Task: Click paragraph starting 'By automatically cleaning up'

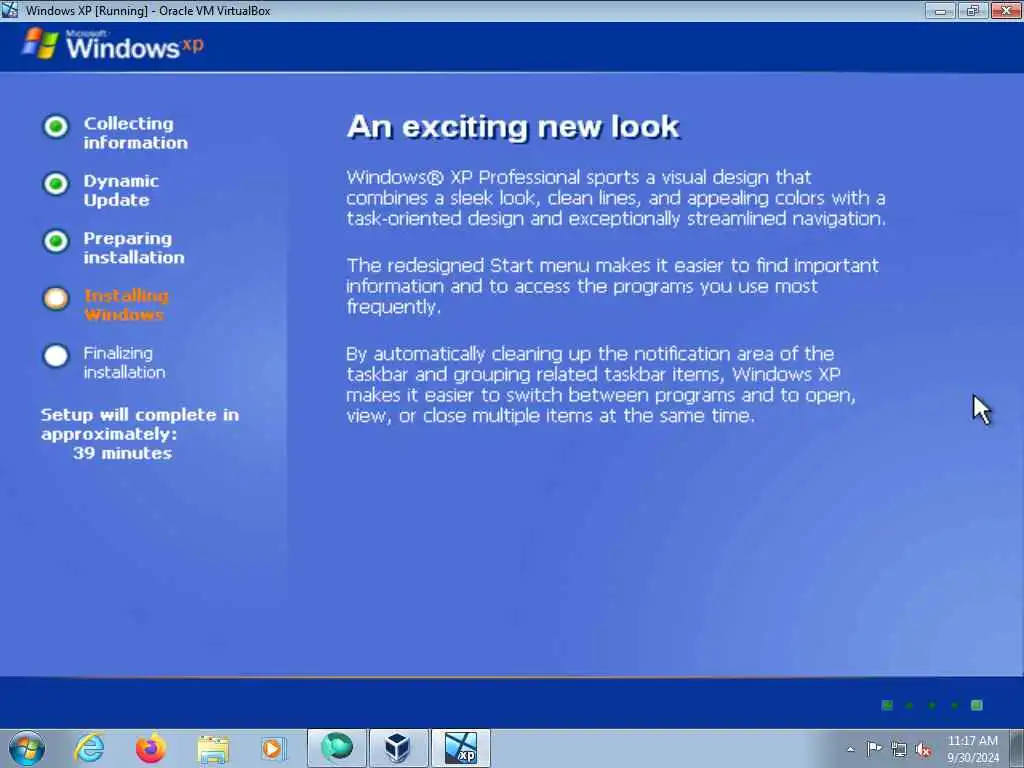Action: [601, 385]
